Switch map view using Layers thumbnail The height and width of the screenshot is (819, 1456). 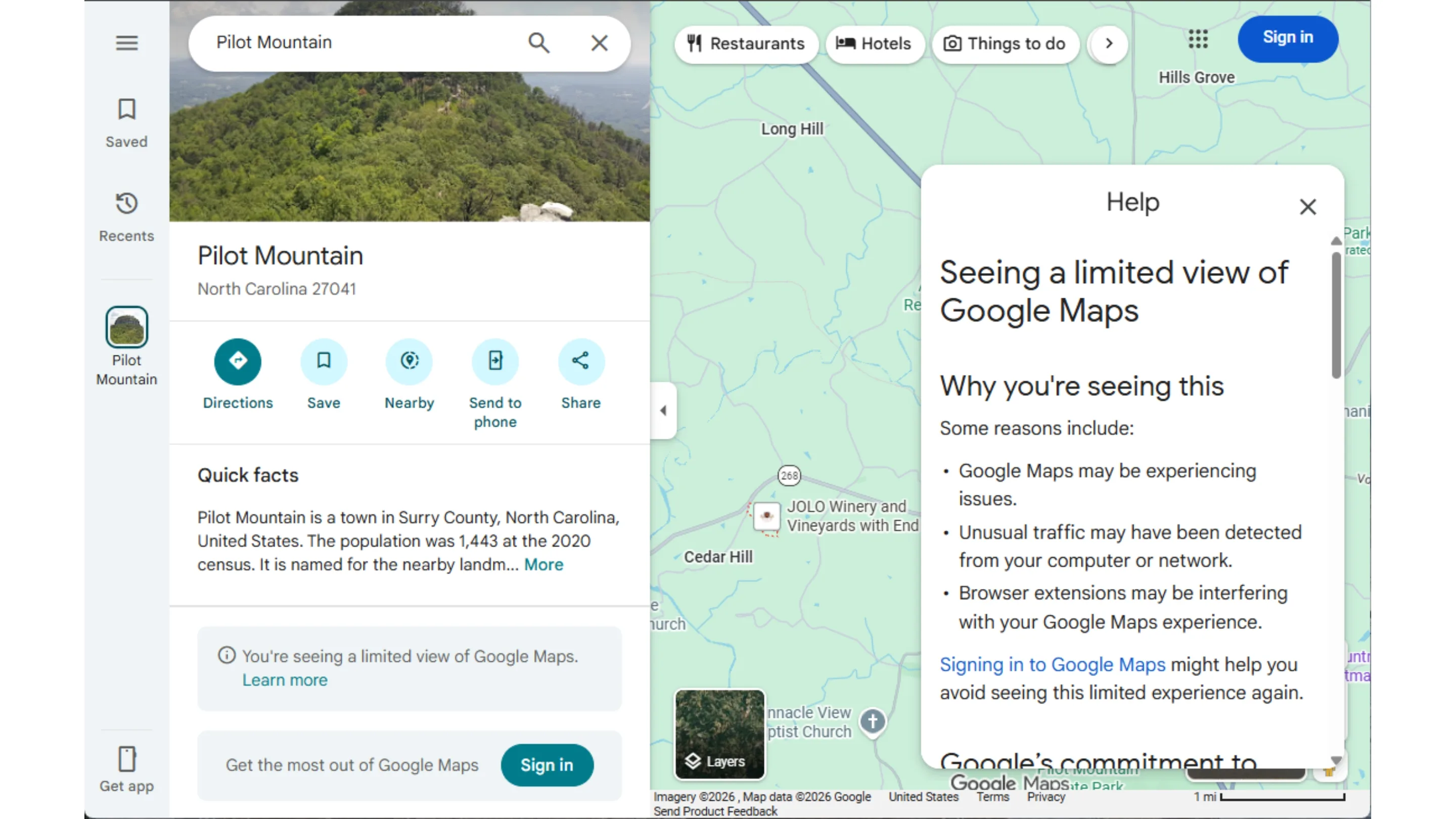coord(719,734)
